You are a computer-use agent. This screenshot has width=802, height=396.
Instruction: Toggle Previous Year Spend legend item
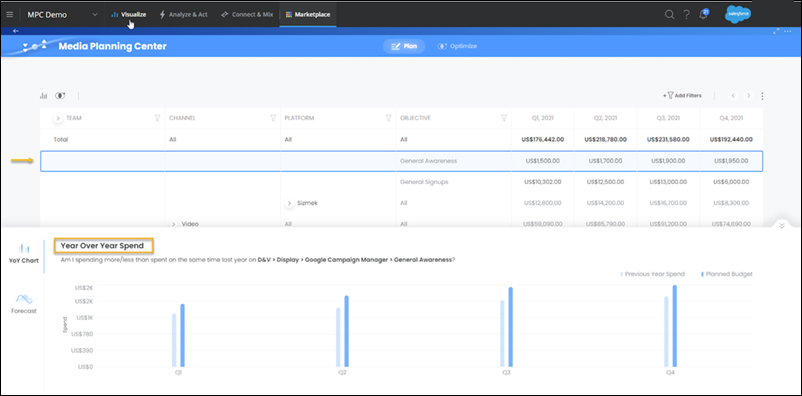coord(653,274)
